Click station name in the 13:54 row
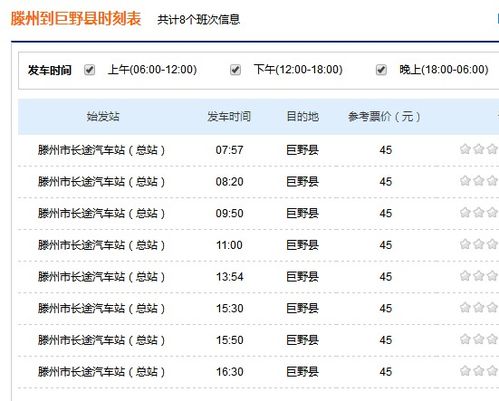Screen dimensions: 499x401 click(x=101, y=277)
